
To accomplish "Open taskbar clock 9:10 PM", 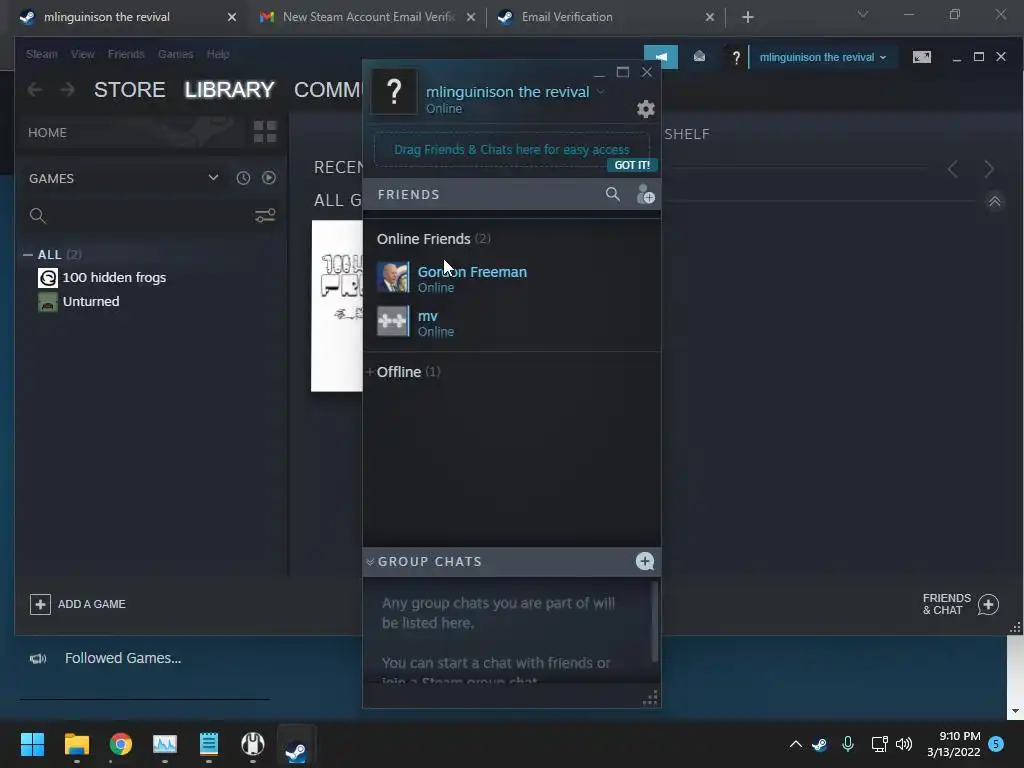I will [x=953, y=744].
